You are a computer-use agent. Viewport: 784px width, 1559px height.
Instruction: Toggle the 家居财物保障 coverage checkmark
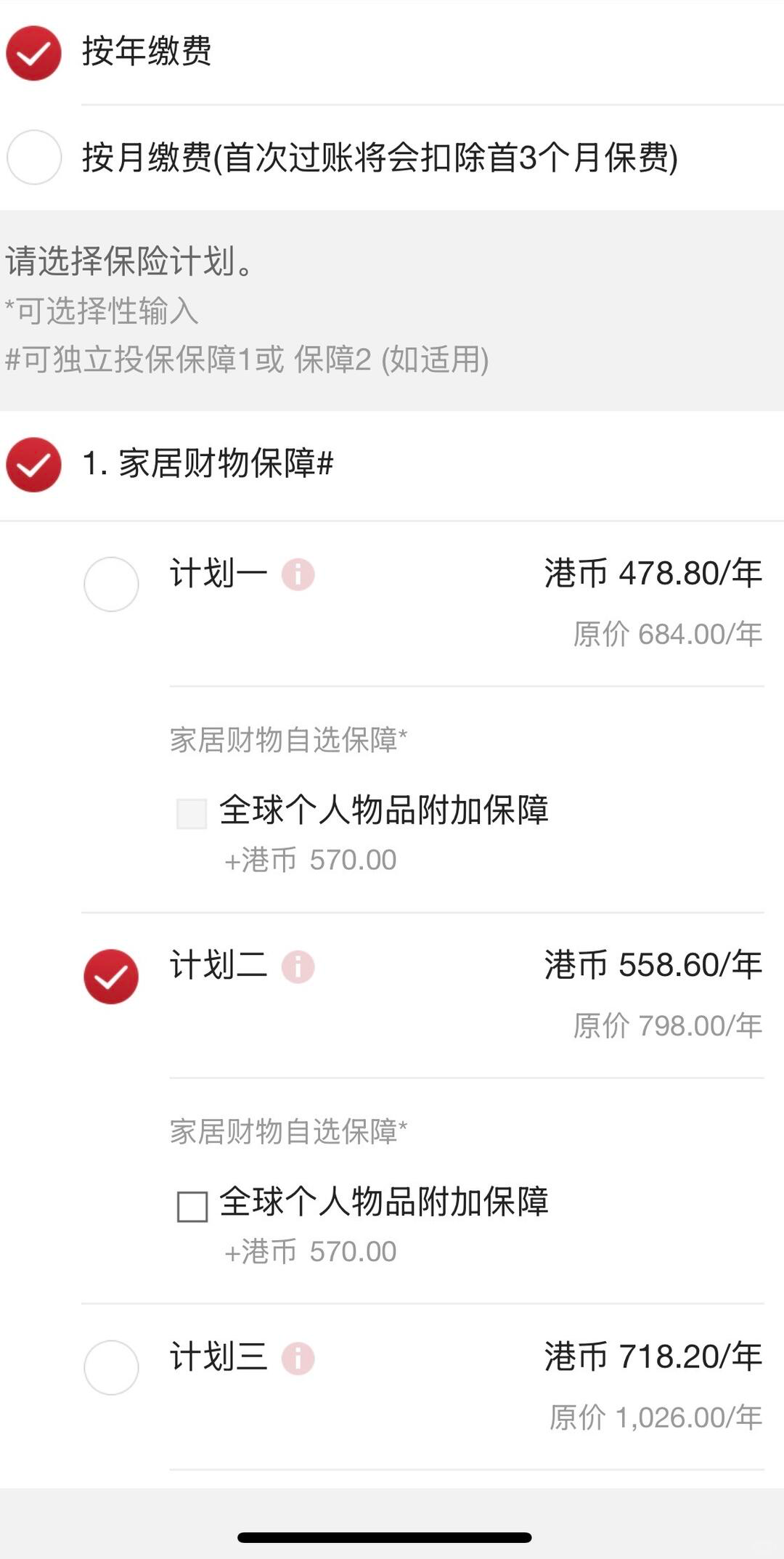point(33,465)
